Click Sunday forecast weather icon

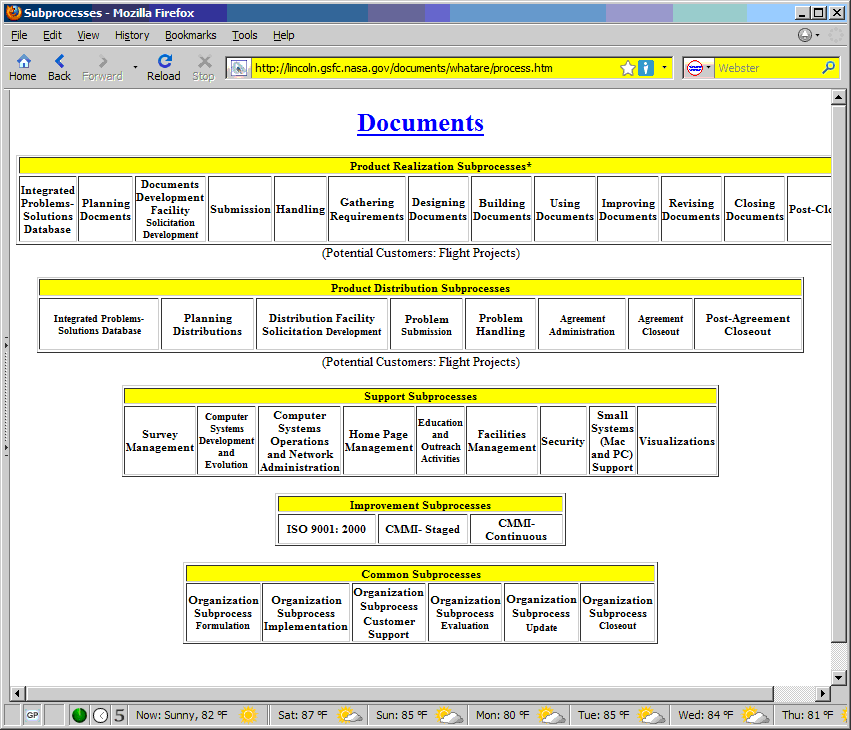(x=449, y=715)
